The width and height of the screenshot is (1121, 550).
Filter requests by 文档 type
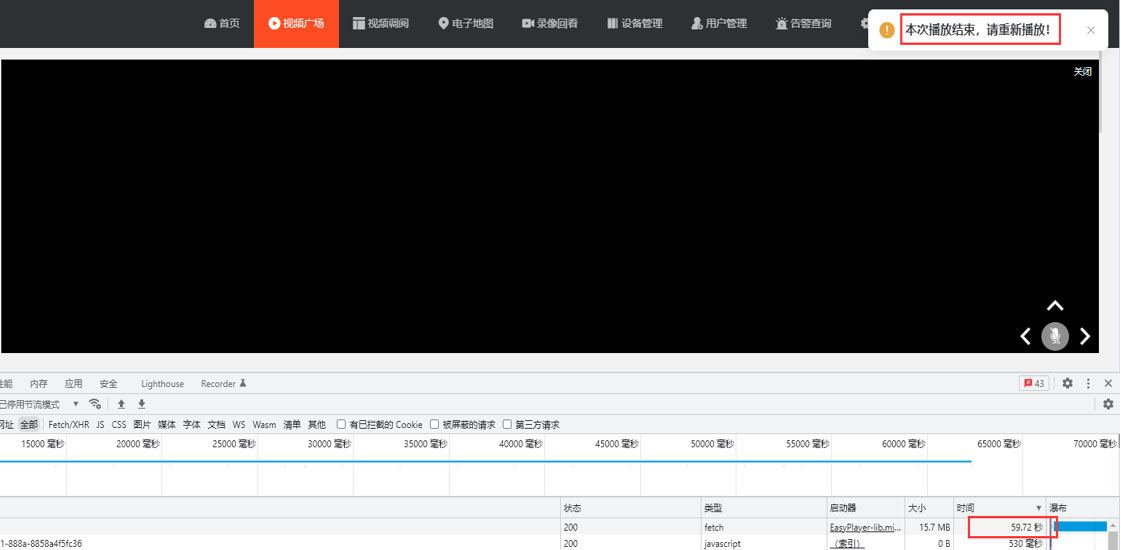pos(217,424)
